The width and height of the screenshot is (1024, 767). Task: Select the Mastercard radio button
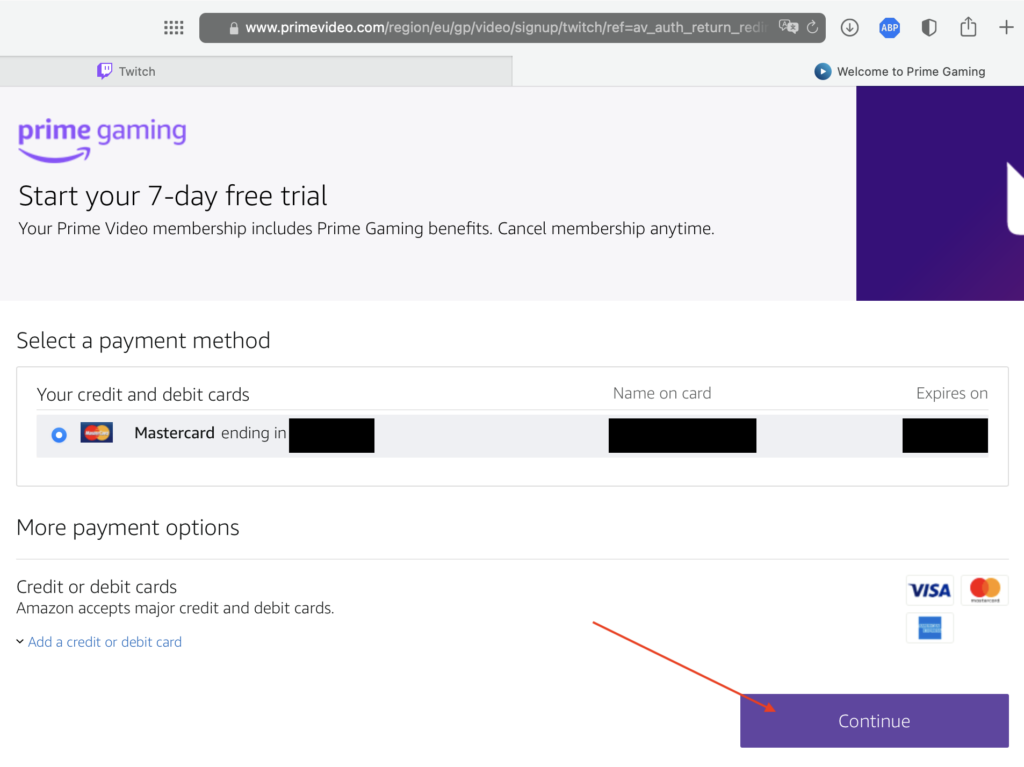tap(59, 435)
